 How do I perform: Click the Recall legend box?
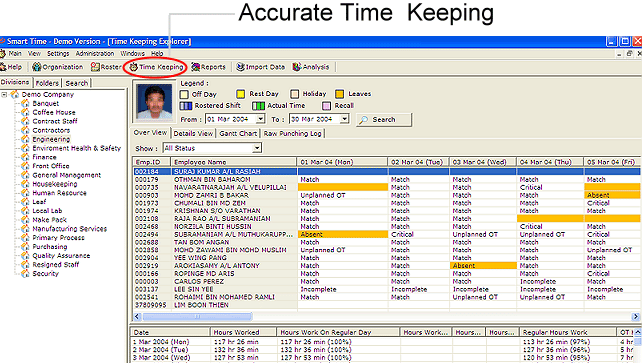coord(326,106)
